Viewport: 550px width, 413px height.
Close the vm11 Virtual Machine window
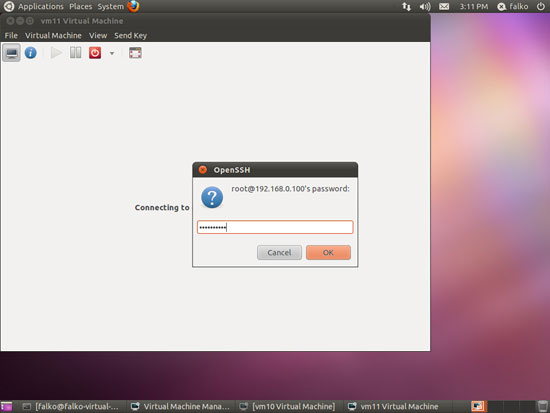10,21
